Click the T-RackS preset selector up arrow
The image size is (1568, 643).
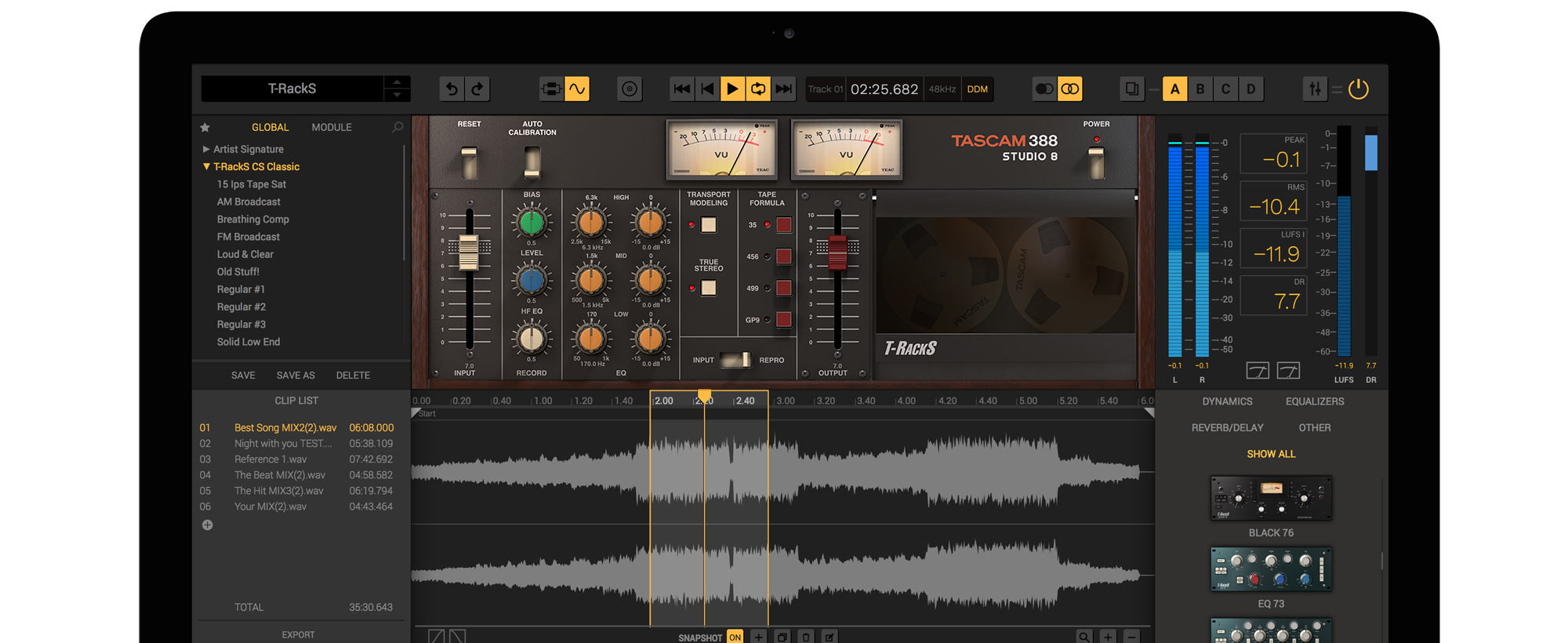click(x=397, y=82)
